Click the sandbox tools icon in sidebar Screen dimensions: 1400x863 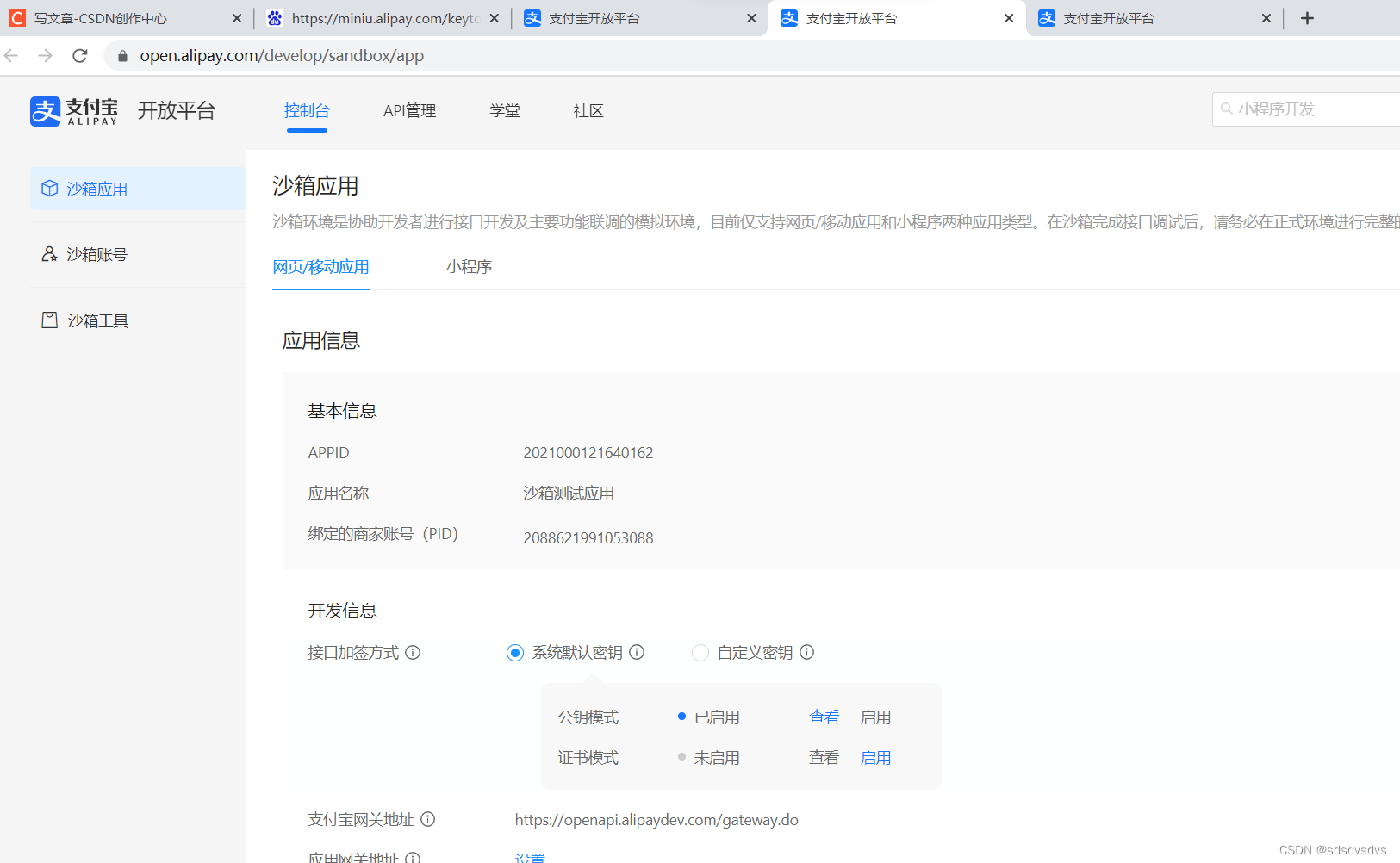coord(50,320)
